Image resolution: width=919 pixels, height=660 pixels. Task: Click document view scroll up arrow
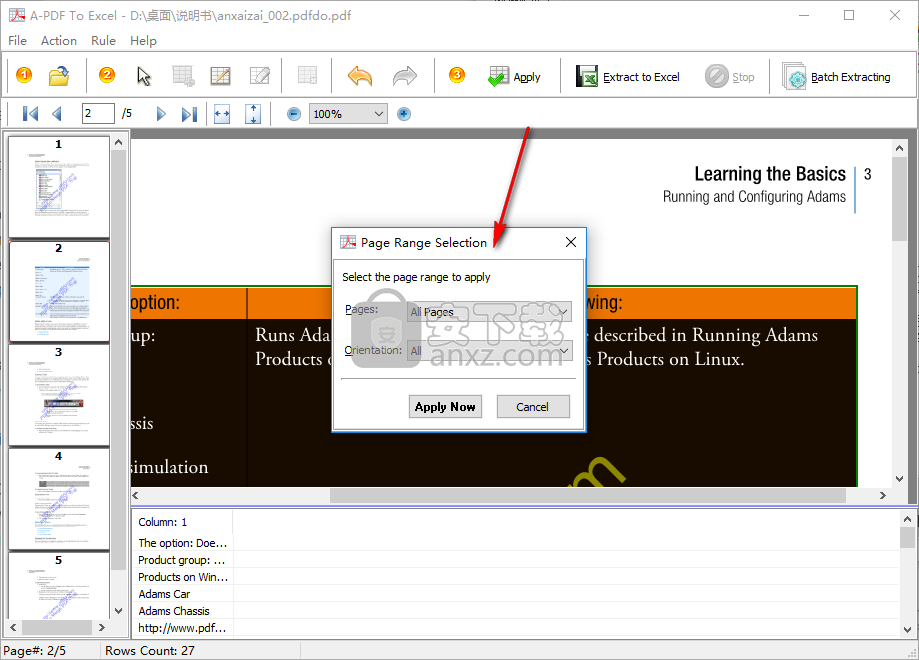900,148
